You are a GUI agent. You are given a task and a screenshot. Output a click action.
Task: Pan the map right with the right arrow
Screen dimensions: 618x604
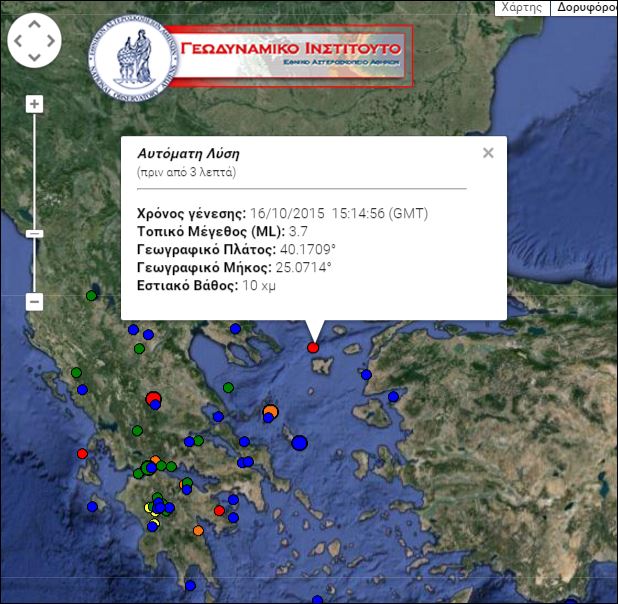coord(51,41)
